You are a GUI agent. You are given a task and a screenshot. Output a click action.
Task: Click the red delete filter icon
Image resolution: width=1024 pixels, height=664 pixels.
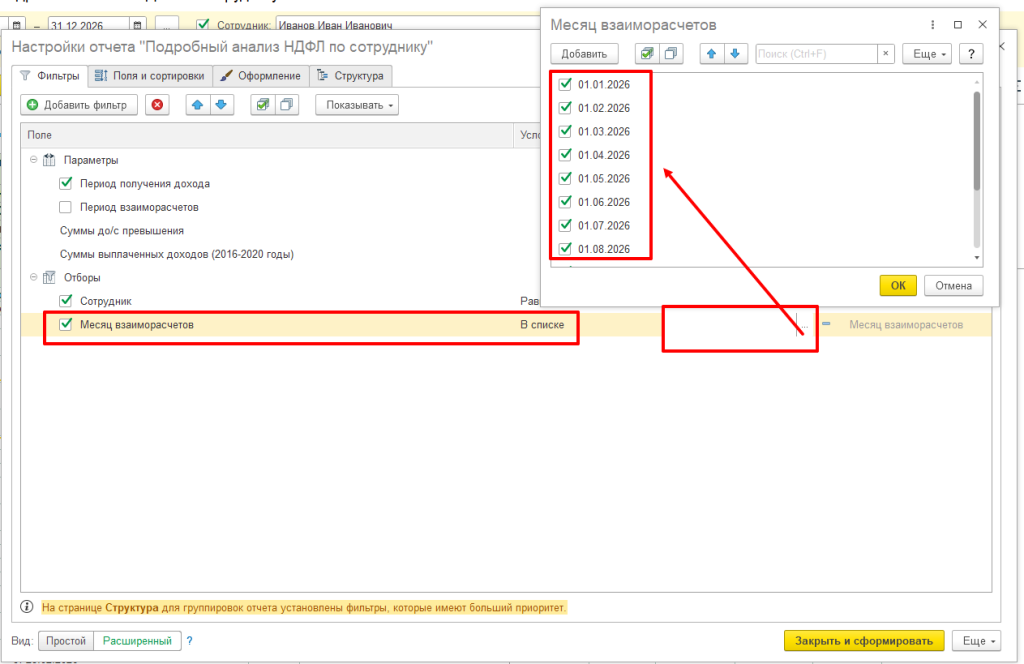(x=156, y=105)
